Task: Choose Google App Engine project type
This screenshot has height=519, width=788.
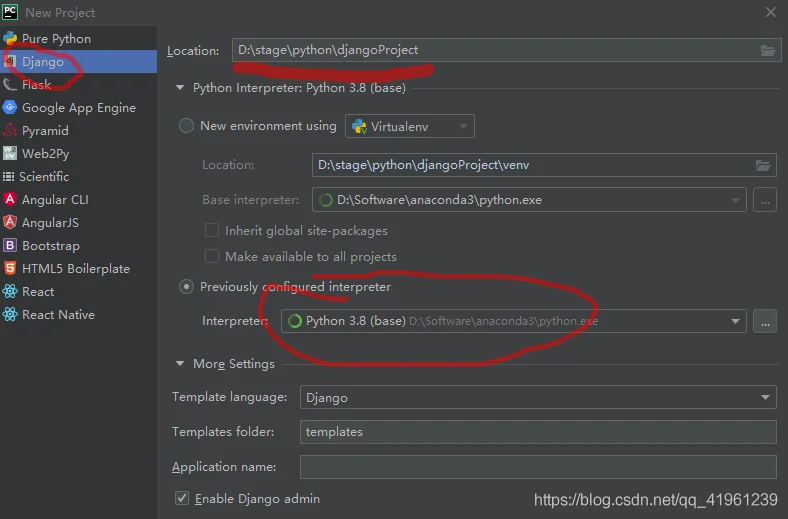Action: pos(78,108)
